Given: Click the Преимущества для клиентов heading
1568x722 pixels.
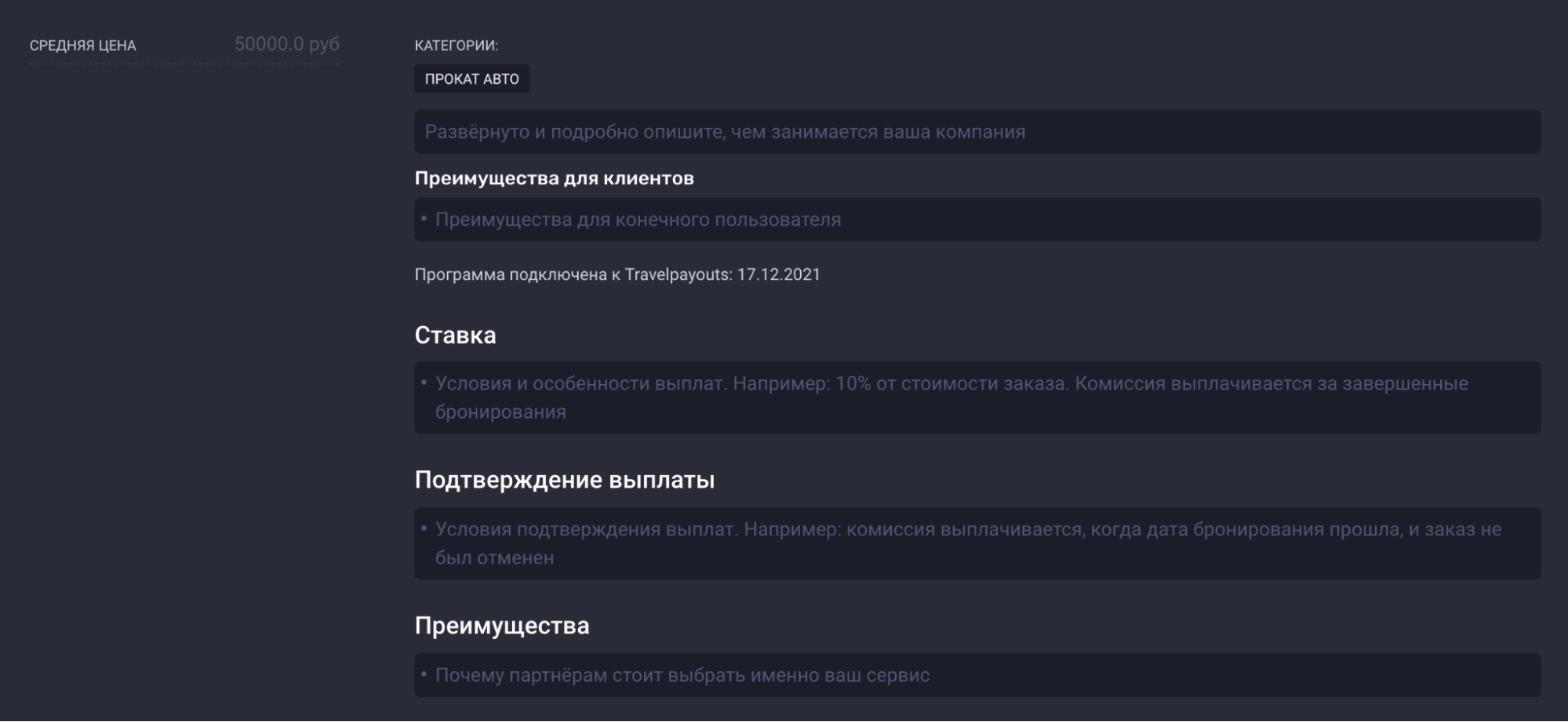Looking at the screenshot, I should click(554, 178).
